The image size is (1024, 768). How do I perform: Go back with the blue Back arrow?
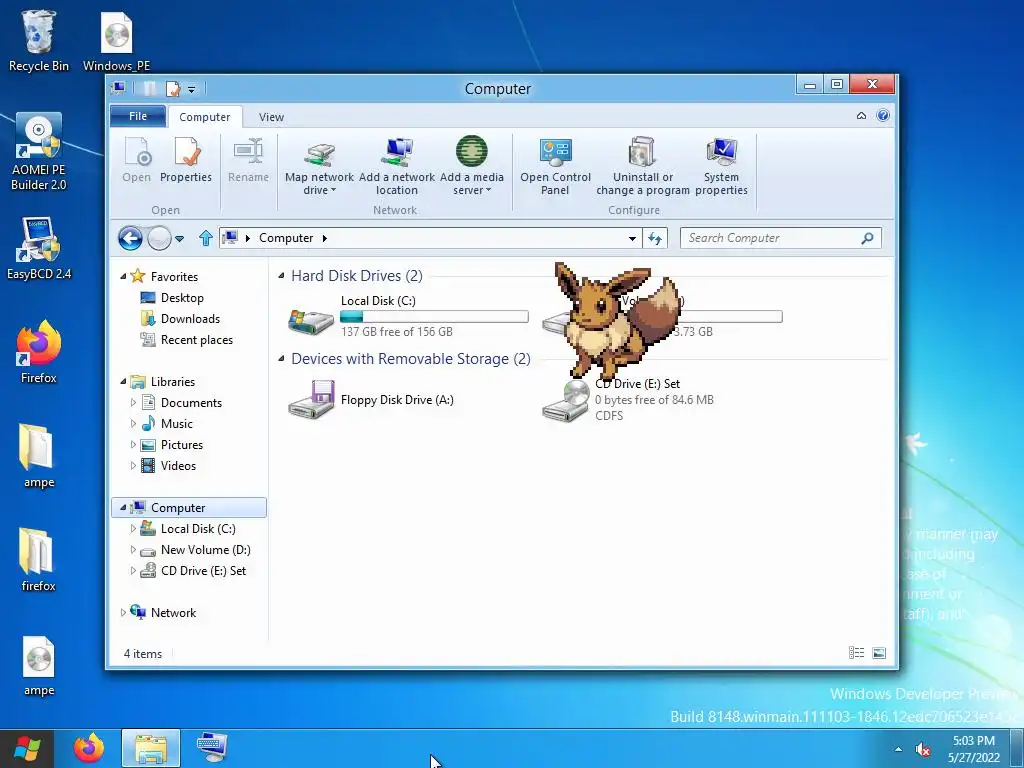tap(130, 238)
